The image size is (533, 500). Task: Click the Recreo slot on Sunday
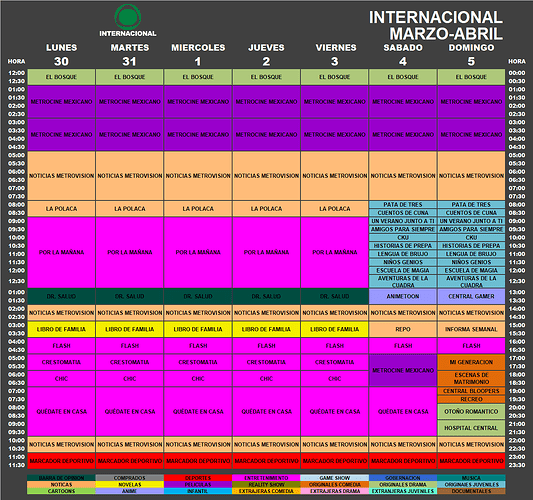click(471, 399)
